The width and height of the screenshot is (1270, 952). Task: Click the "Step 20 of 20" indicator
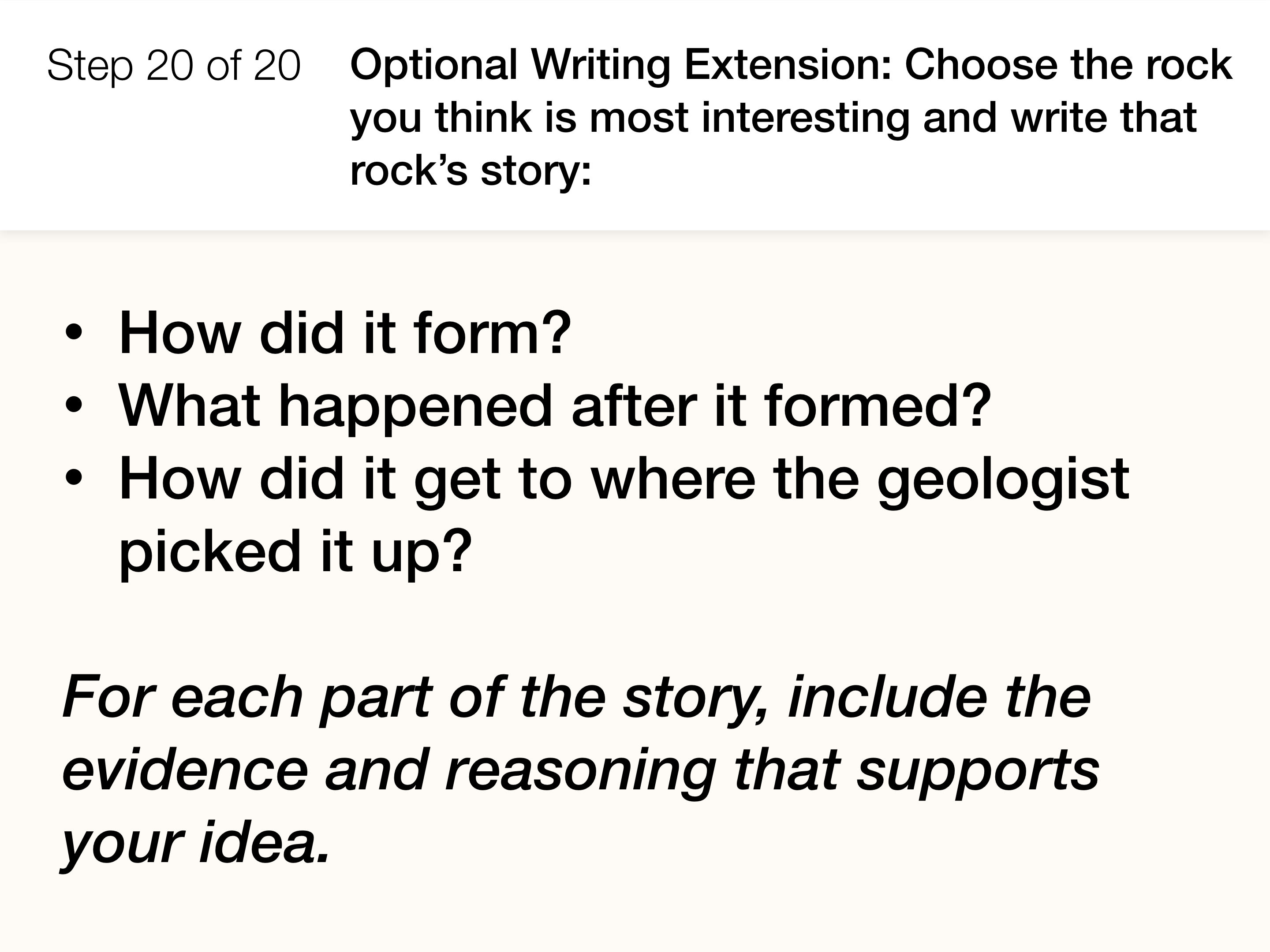coord(173,65)
